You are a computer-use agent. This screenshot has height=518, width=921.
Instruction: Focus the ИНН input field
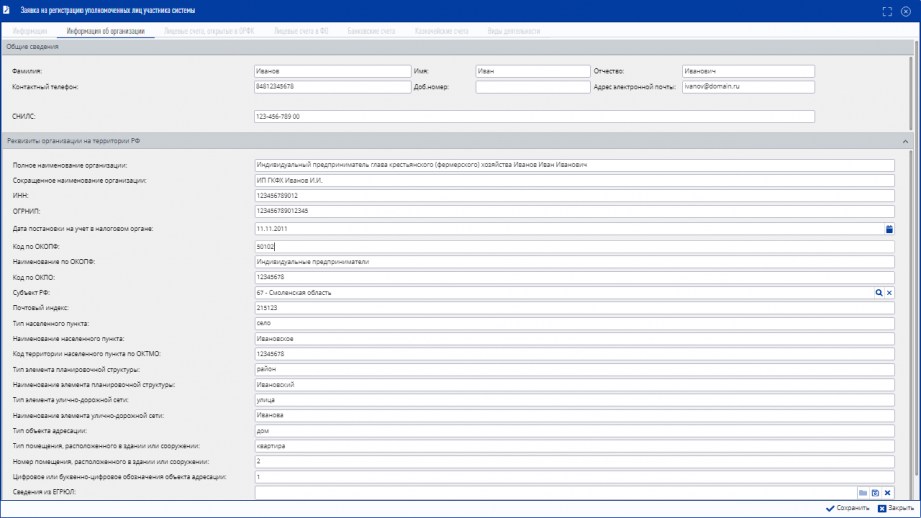pyautogui.click(x=574, y=196)
